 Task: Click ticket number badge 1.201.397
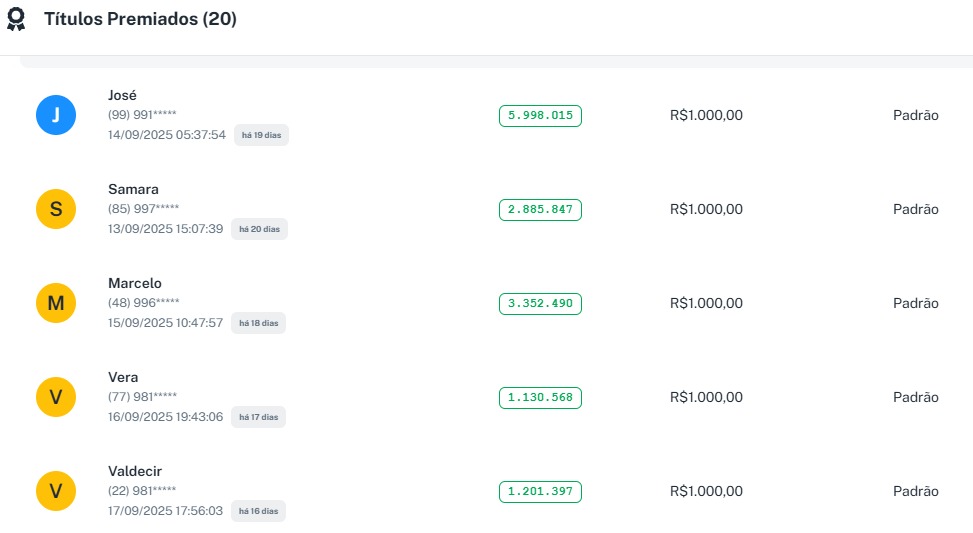click(x=540, y=492)
